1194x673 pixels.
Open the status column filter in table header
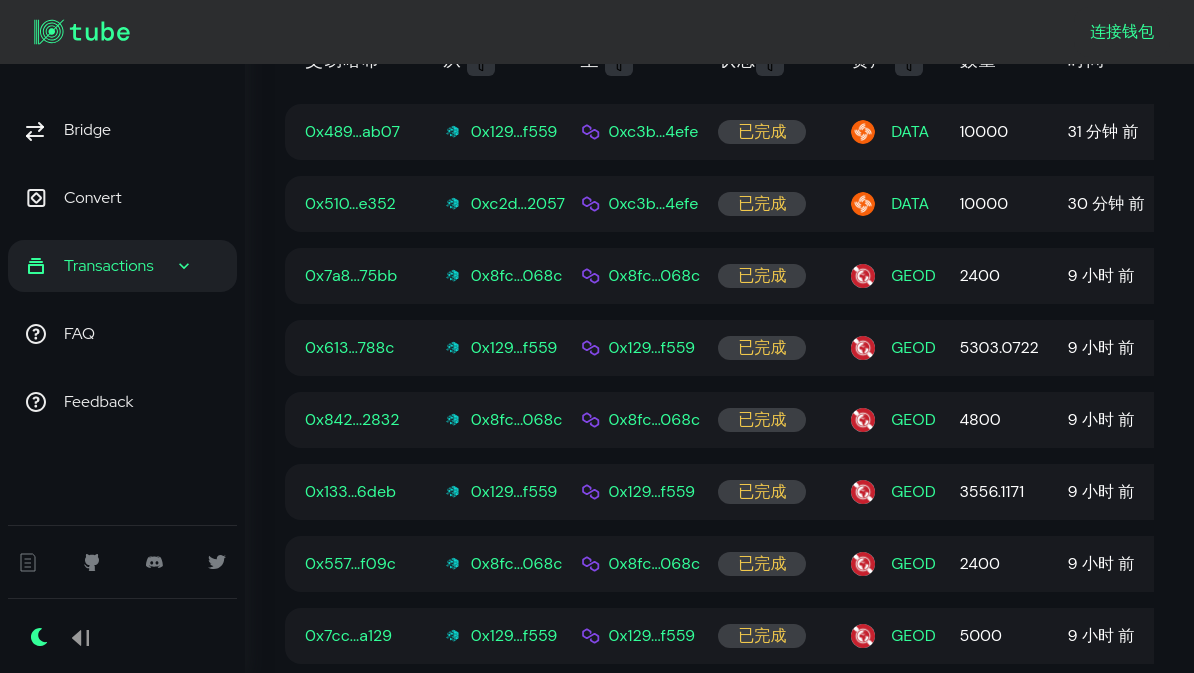click(x=769, y=67)
